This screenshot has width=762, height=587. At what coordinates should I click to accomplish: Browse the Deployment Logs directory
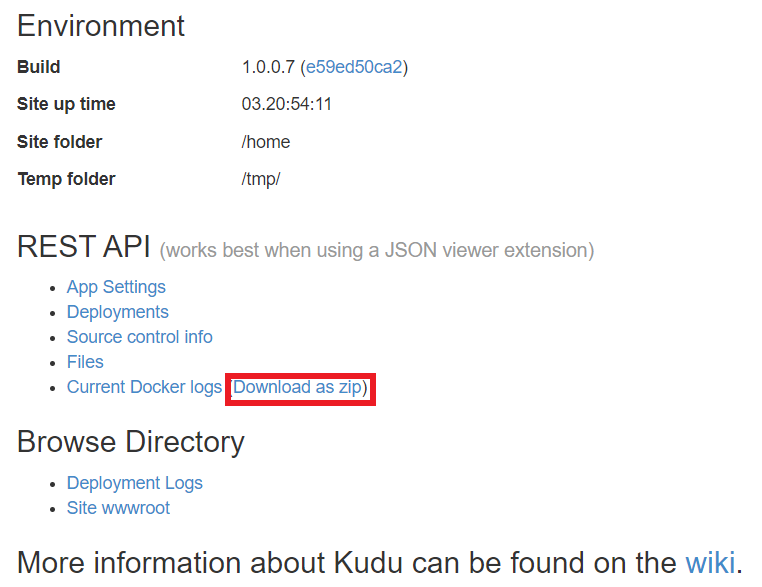pyautogui.click(x=134, y=483)
